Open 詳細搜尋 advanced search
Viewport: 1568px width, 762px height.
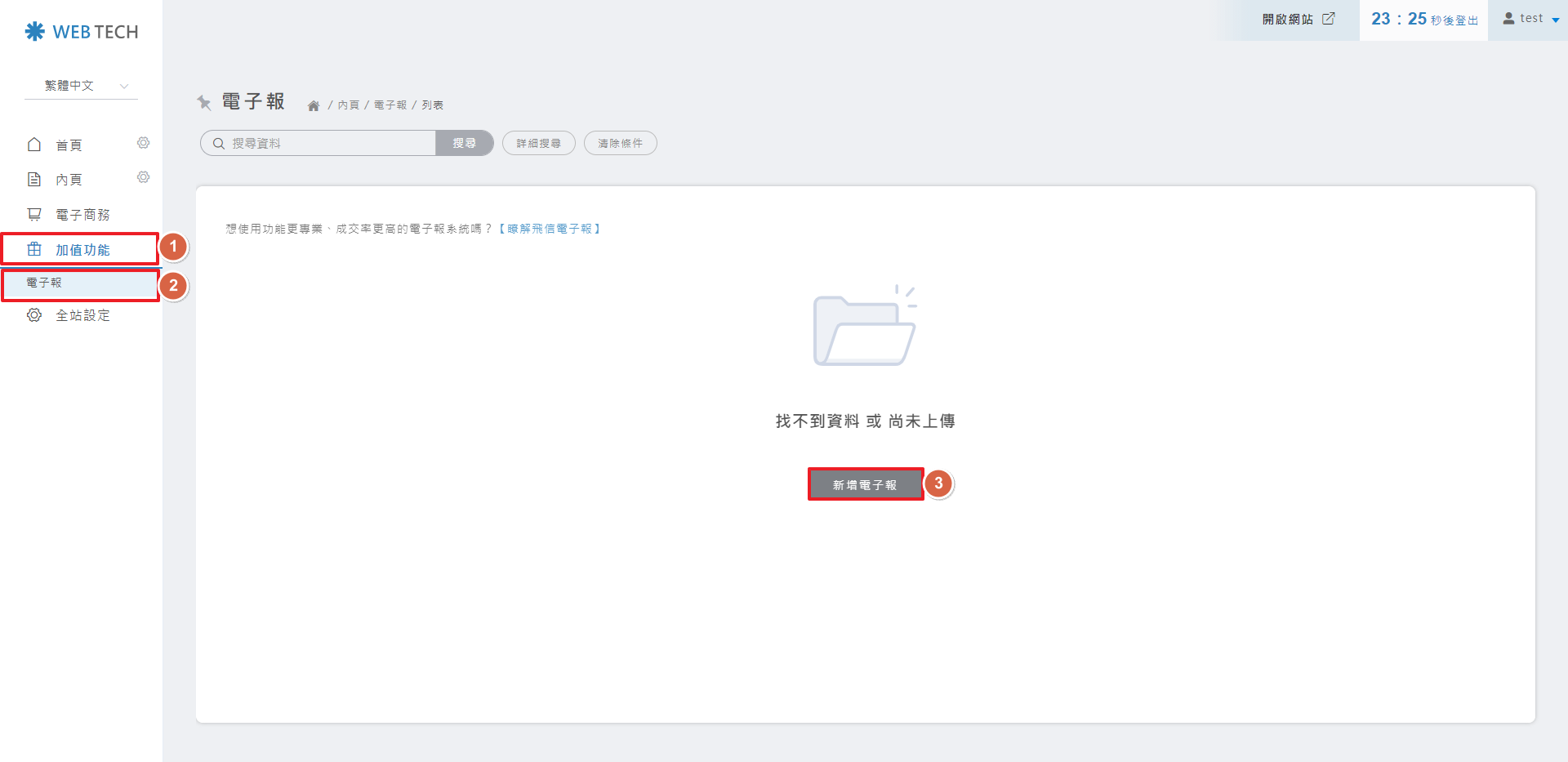click(x=538, y=143)
